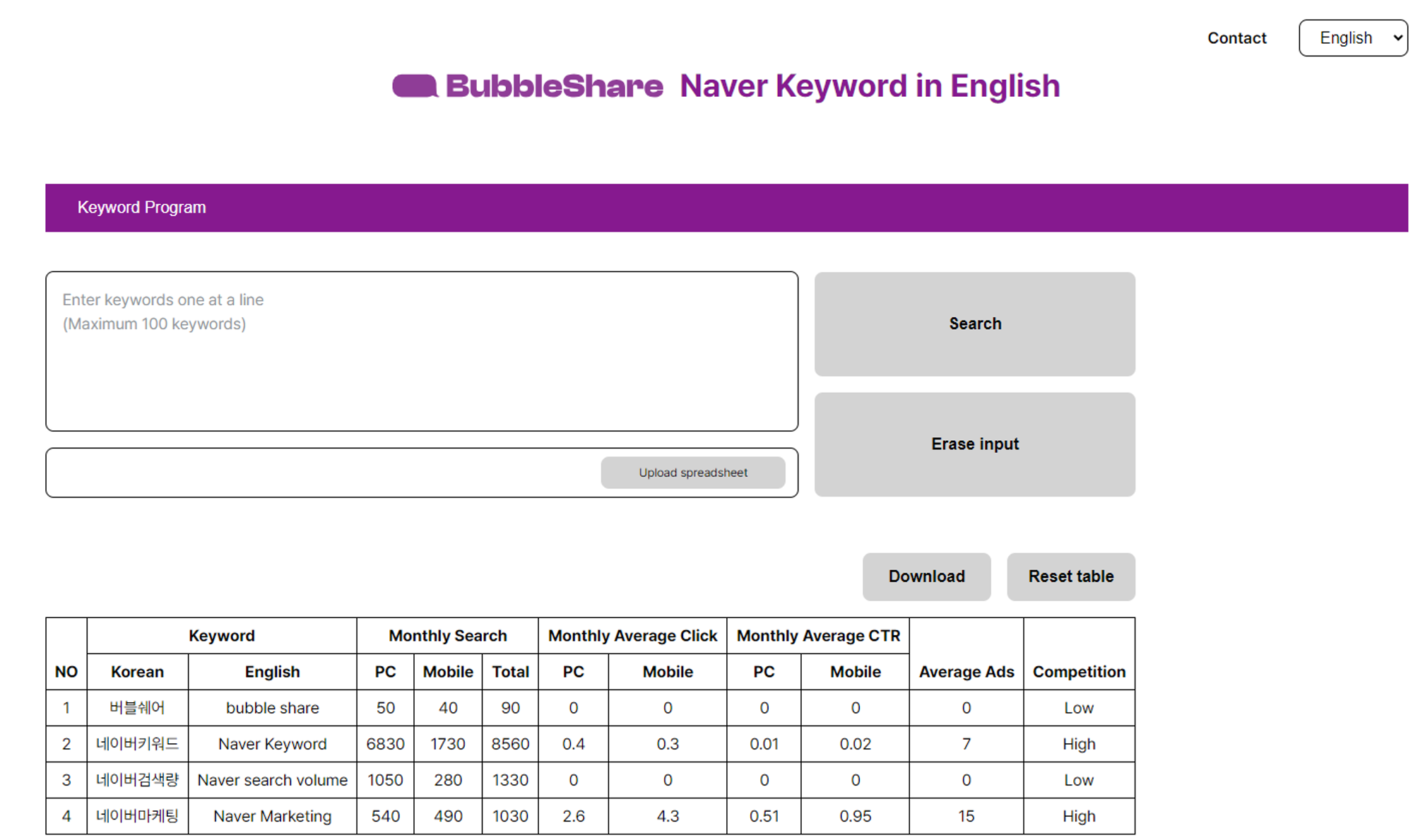The height and width of the screenshot is (840, 1413).
Task: Open the Contact link
Action: point(1236,38)
